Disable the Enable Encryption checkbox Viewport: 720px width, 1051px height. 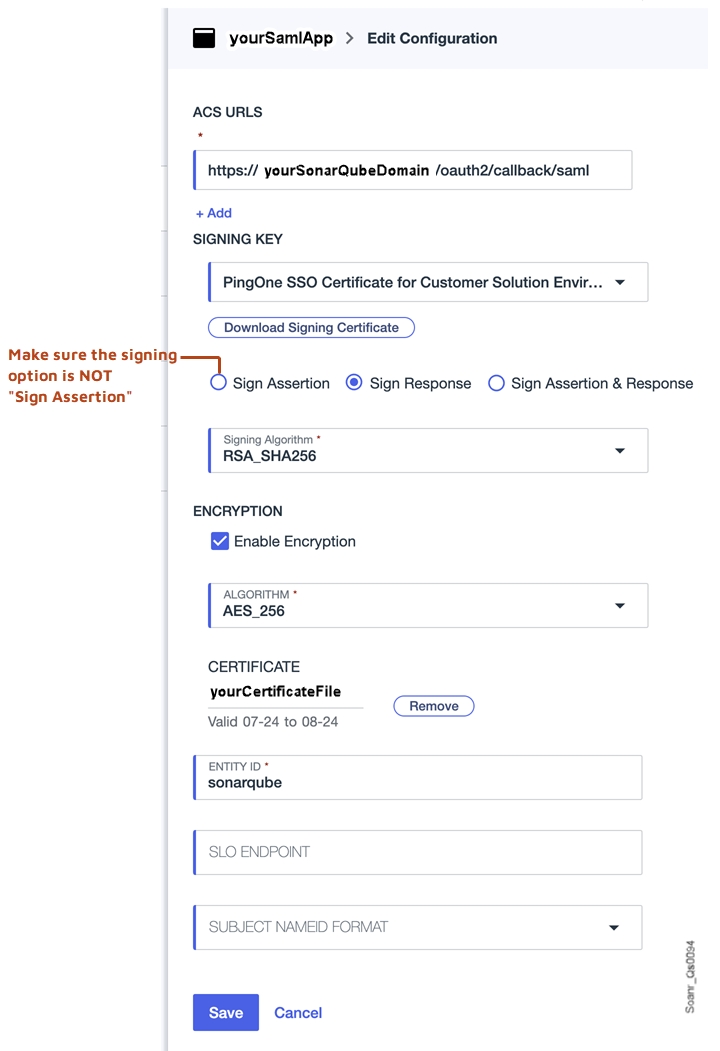[220, 541]
